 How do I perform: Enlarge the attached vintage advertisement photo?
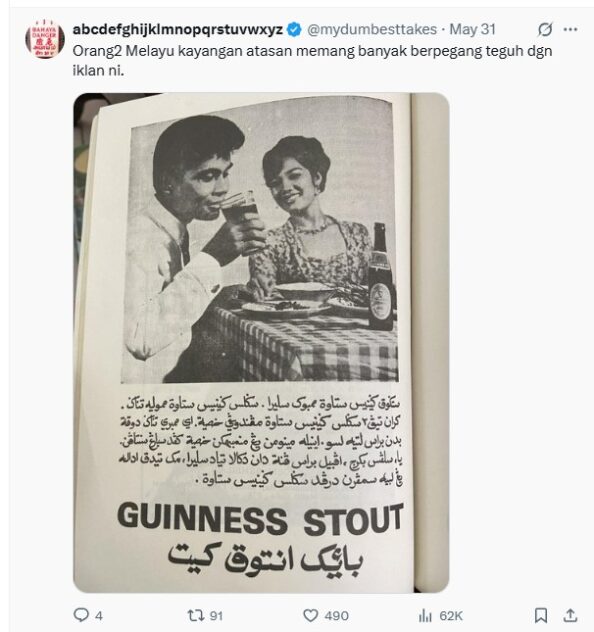click(261, 343)
